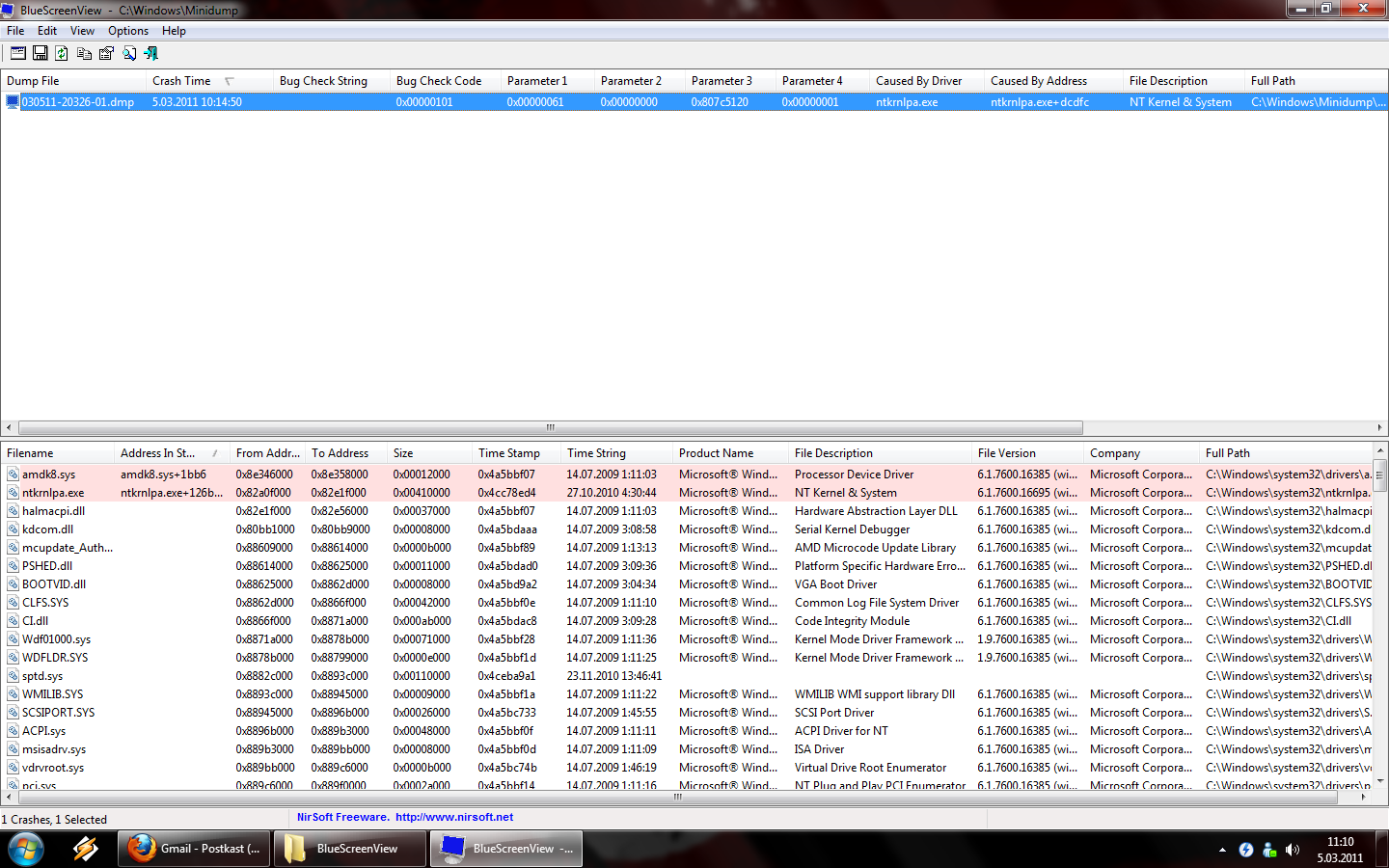This screenshot has height=868, width=1389.
Task: Click lower pane scroll down arrow
Action: pyautogui.click(x=1380, y=782)
